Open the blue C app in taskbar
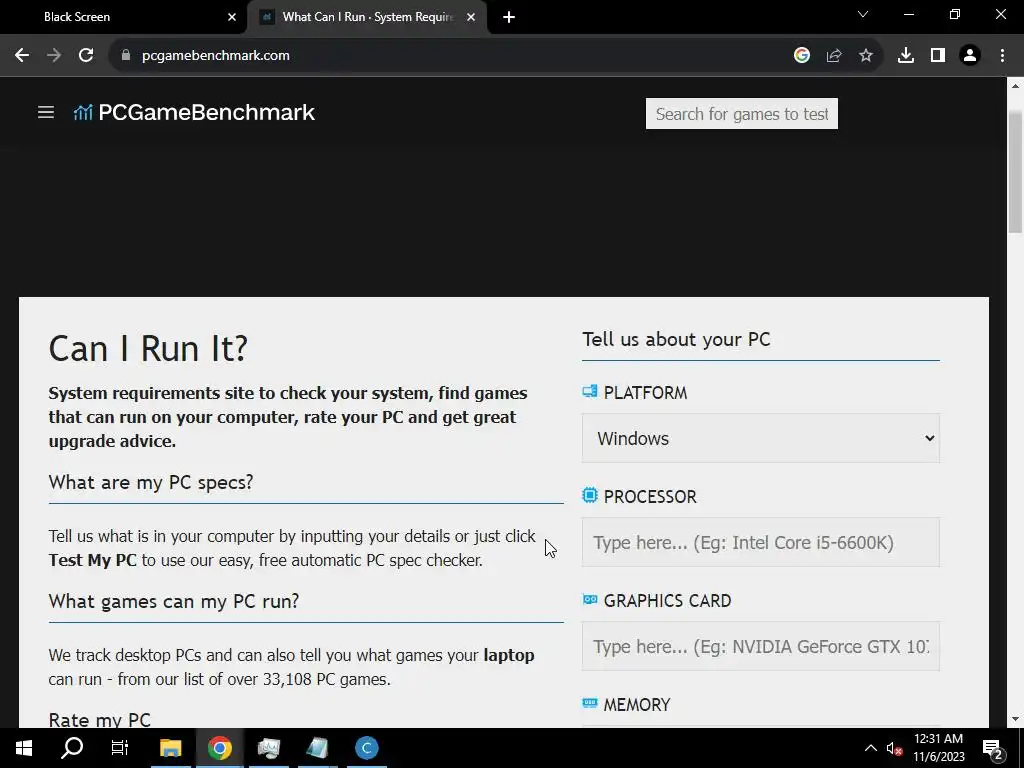Viewport: 1024px width, 768px height. pyautogui.click(x=366, y=748)
